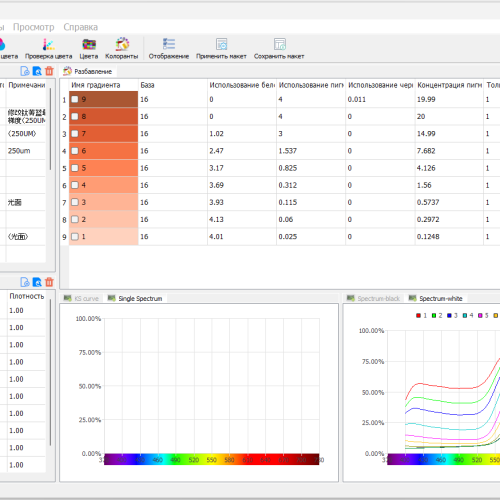Use the Примечани list vertical scrollbar
The image size is (500, 500).
pos(50,129)
